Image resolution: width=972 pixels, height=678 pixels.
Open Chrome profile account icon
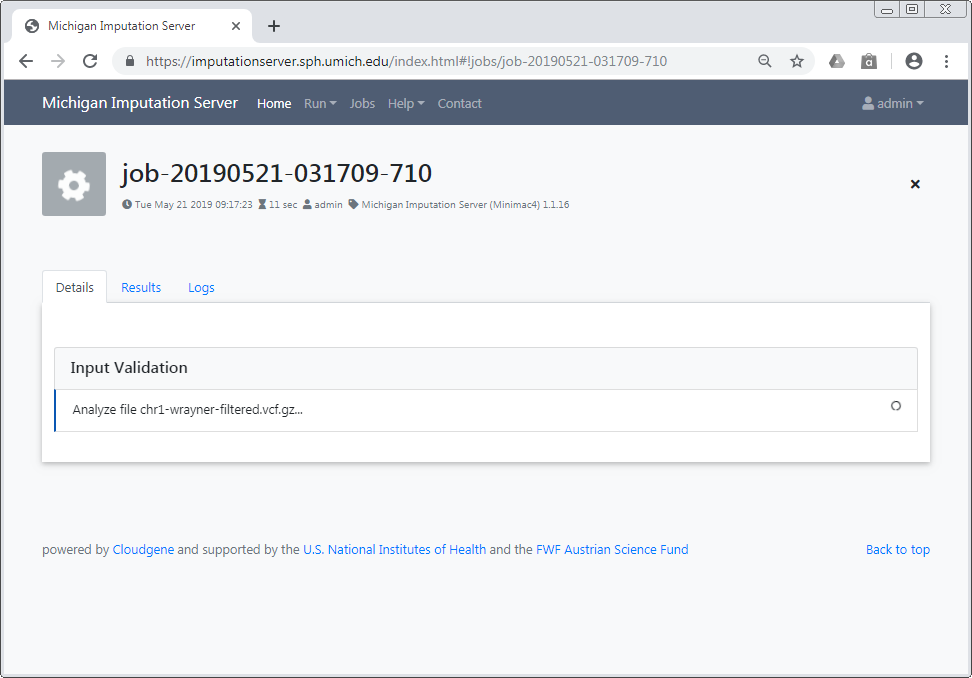coord(913,61)
